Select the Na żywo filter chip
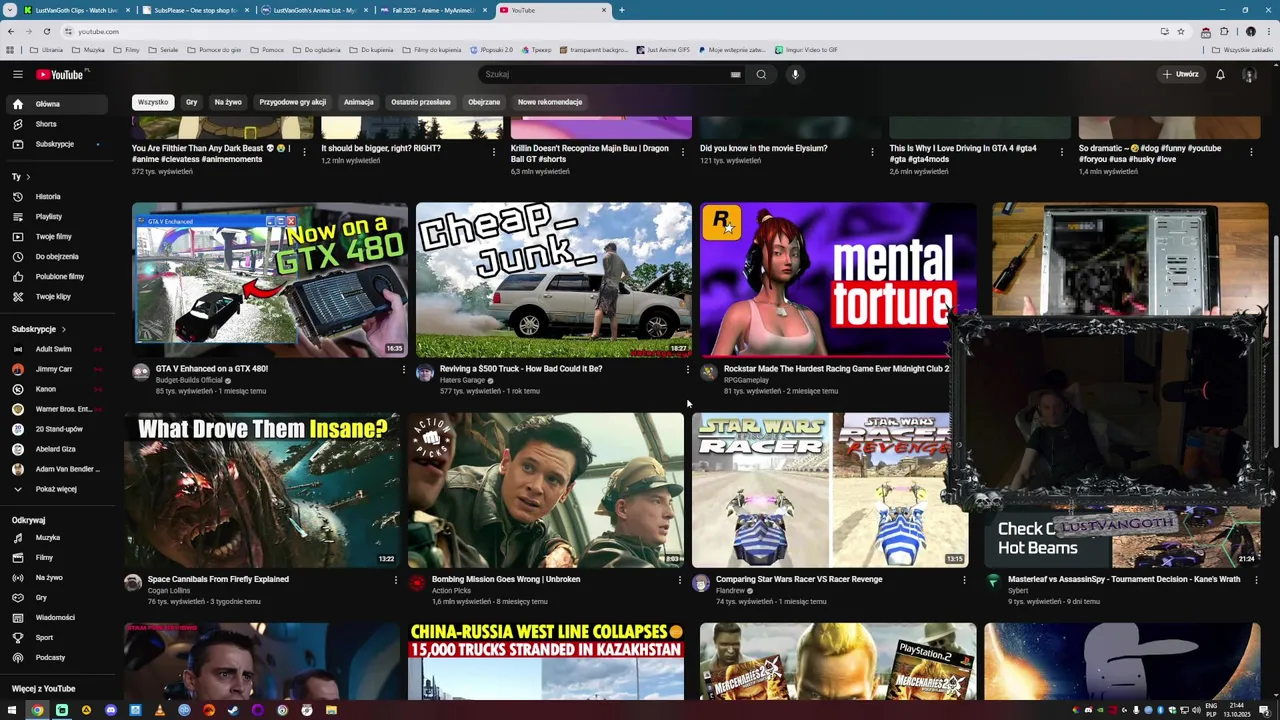Image resolution: width=1280 pixels, height=720 pixels. click(228, 102)
